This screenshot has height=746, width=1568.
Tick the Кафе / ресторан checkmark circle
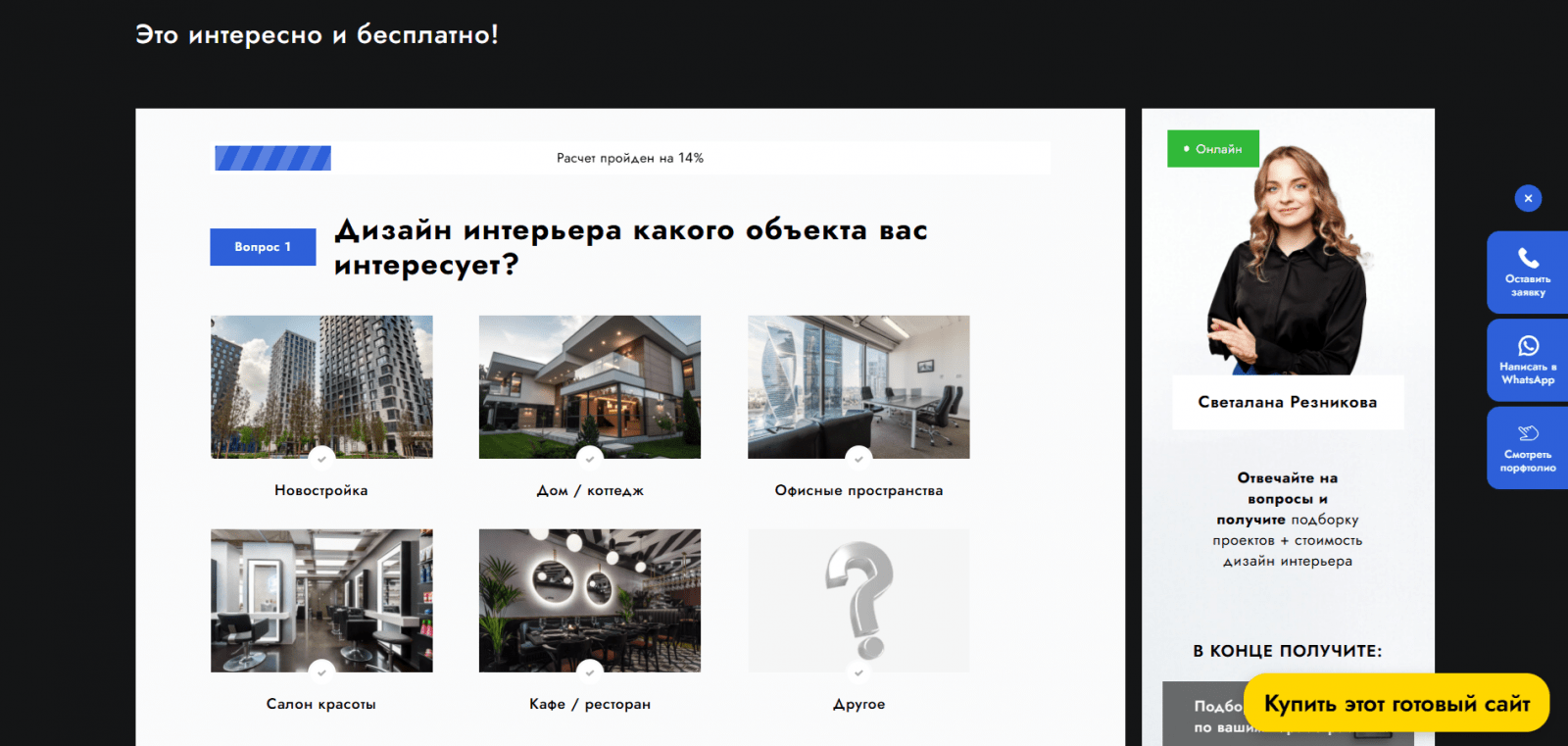(590, 672)
